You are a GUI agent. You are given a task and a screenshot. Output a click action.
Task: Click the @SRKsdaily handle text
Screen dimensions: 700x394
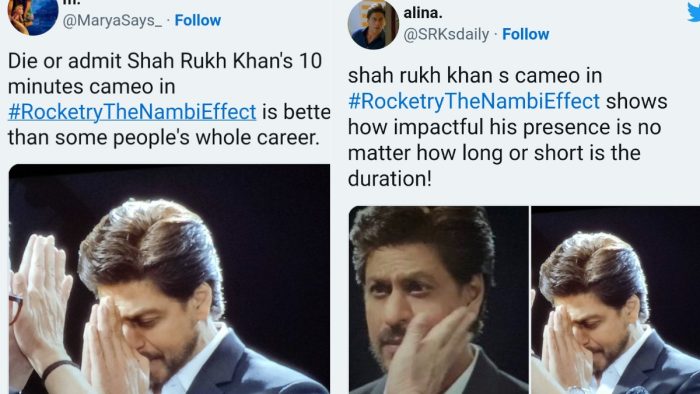pyautogui.click(x=446, y=34)
